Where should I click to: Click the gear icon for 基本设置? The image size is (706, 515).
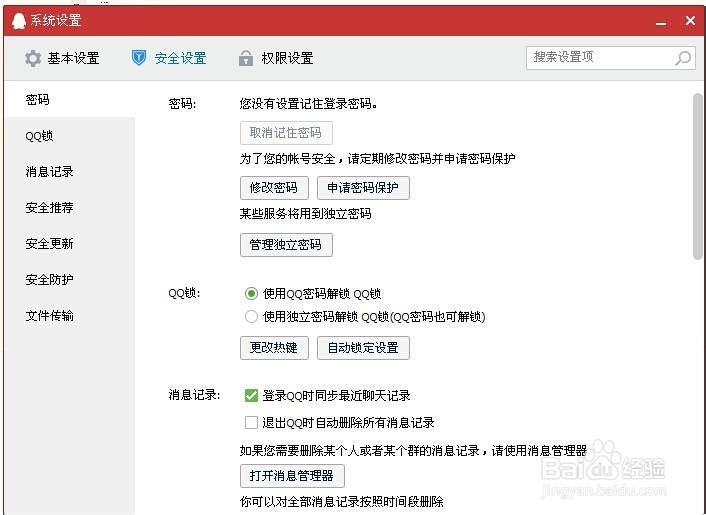tap(33, 59)
